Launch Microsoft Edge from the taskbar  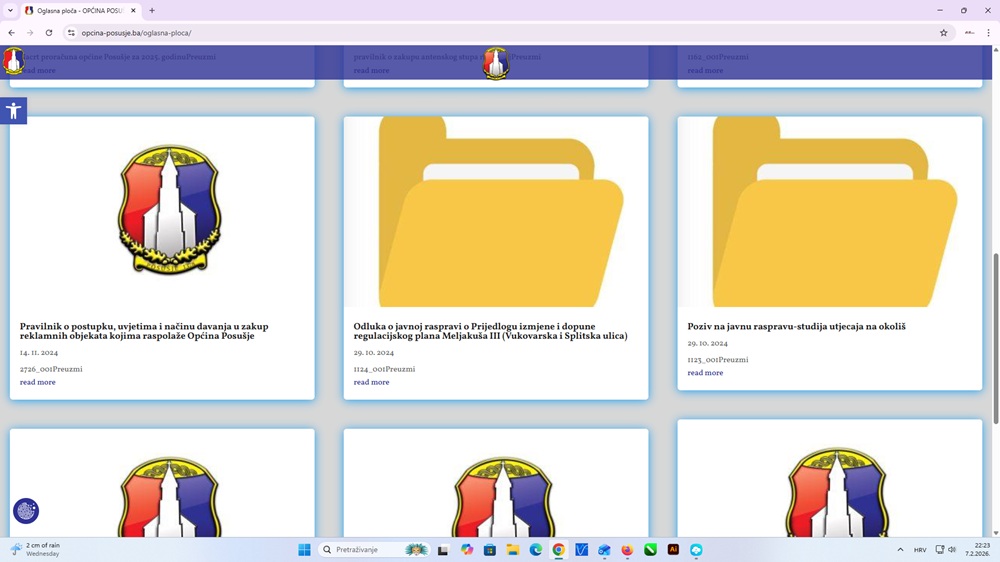tap(536, 549)
